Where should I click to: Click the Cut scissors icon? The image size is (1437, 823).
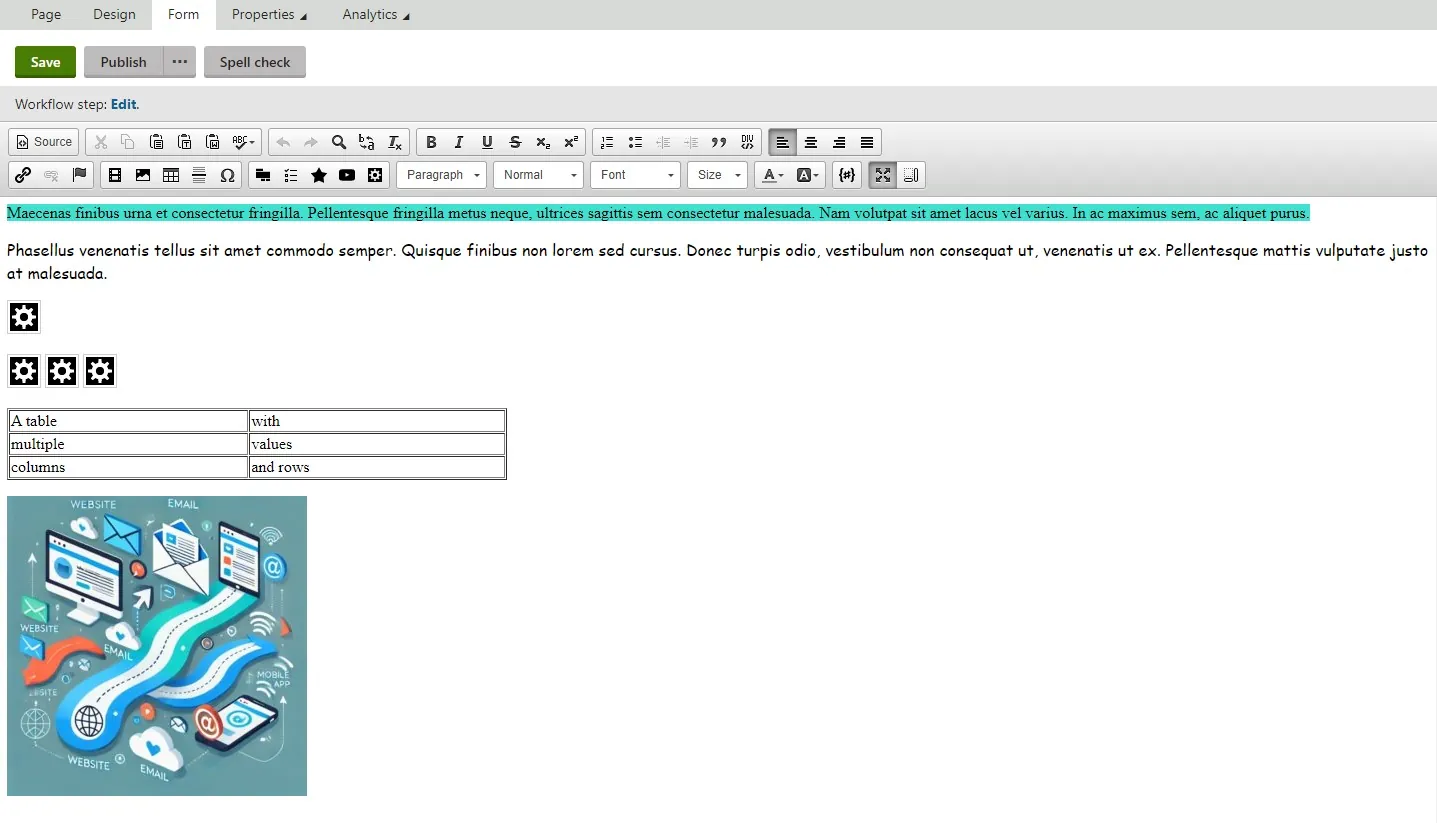tap(100, 142)
